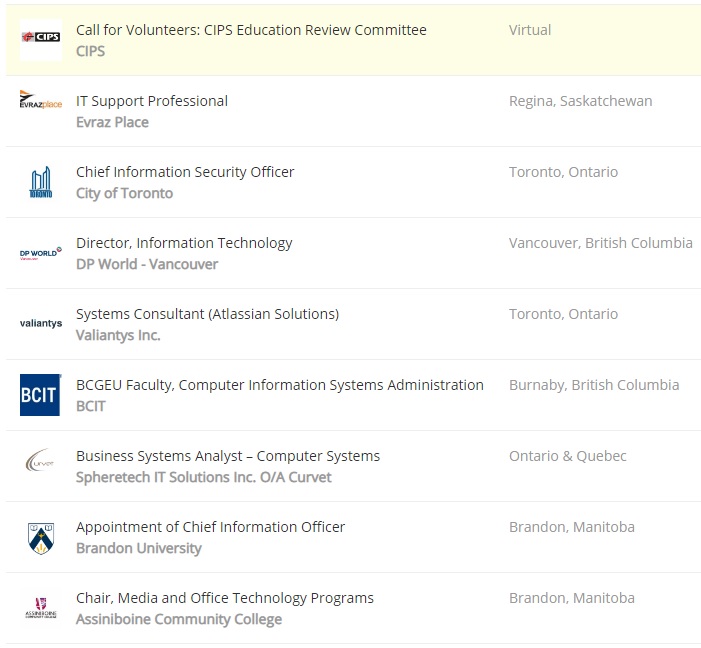Open Systems Consultant (Atlassian Solutions) listing
This screenshot has width=701, height=648.
(207, 314)
